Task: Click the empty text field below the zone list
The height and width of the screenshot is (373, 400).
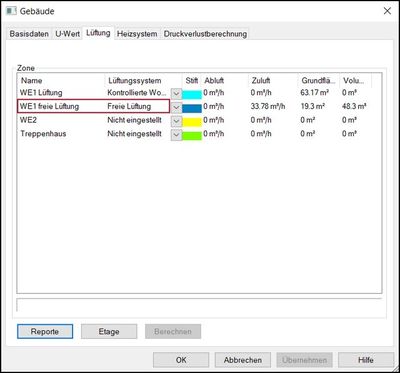Action: pos(199,305)
